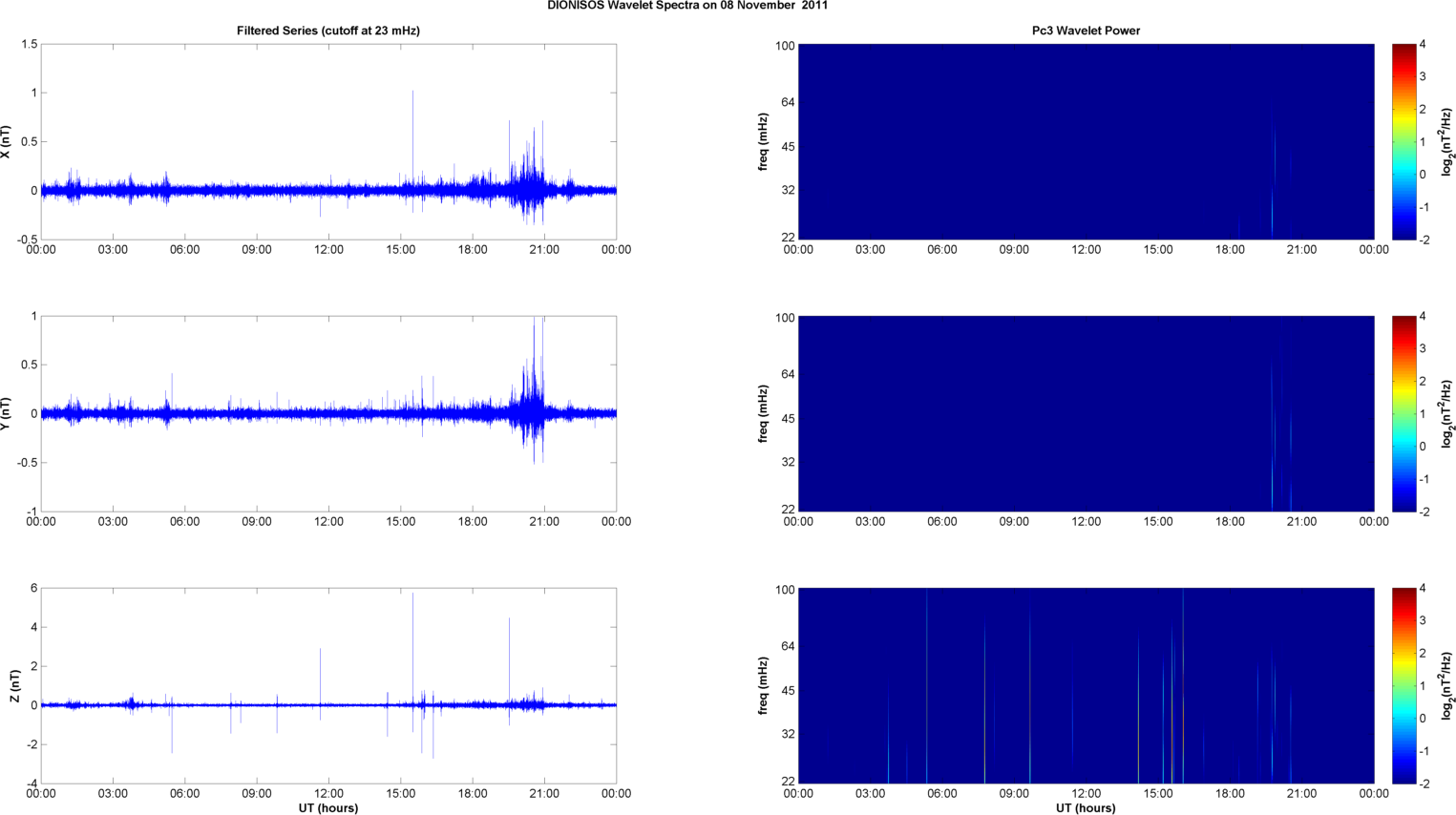Image resolution: width=1456 pixels, height=815 pixels.
Task: Click '45' frequency tick on middle wavelet plot
Action: click(789, 419)
